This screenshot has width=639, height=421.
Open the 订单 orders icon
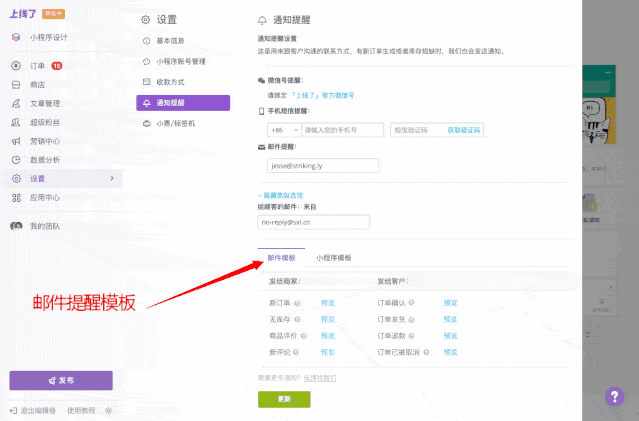16,66
